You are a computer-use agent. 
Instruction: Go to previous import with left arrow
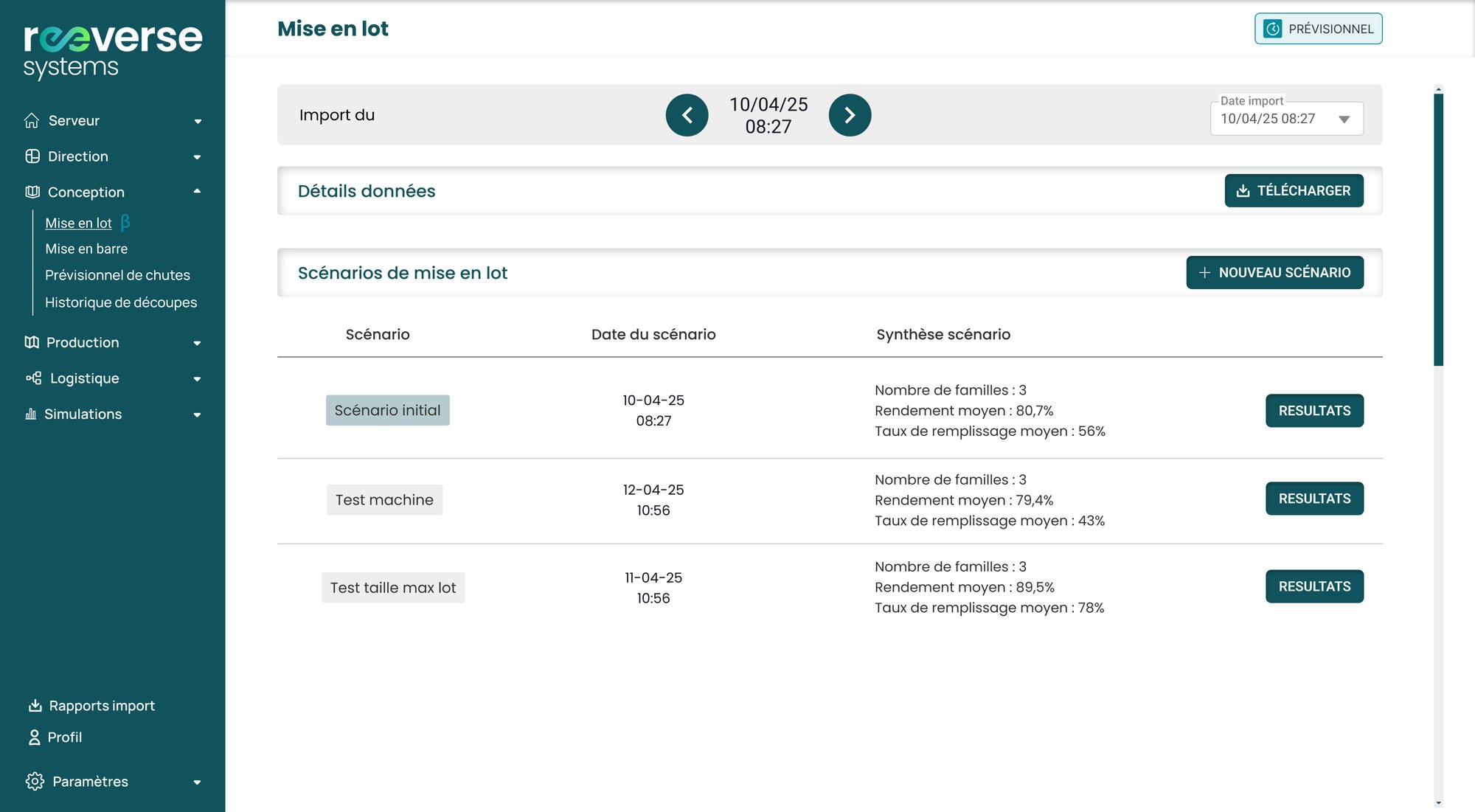(687, 115)
